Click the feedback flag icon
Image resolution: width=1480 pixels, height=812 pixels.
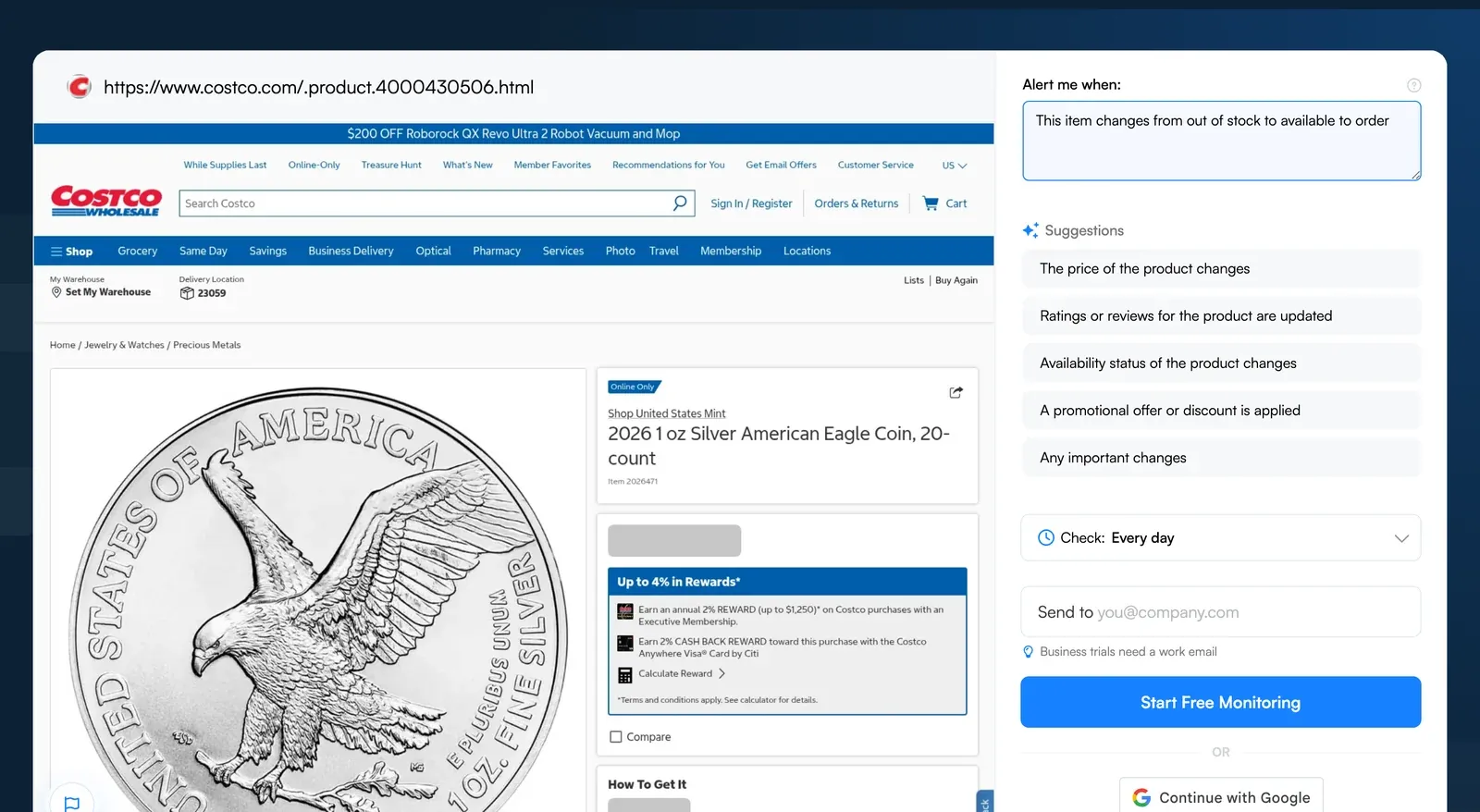click(x=72, y=803)
